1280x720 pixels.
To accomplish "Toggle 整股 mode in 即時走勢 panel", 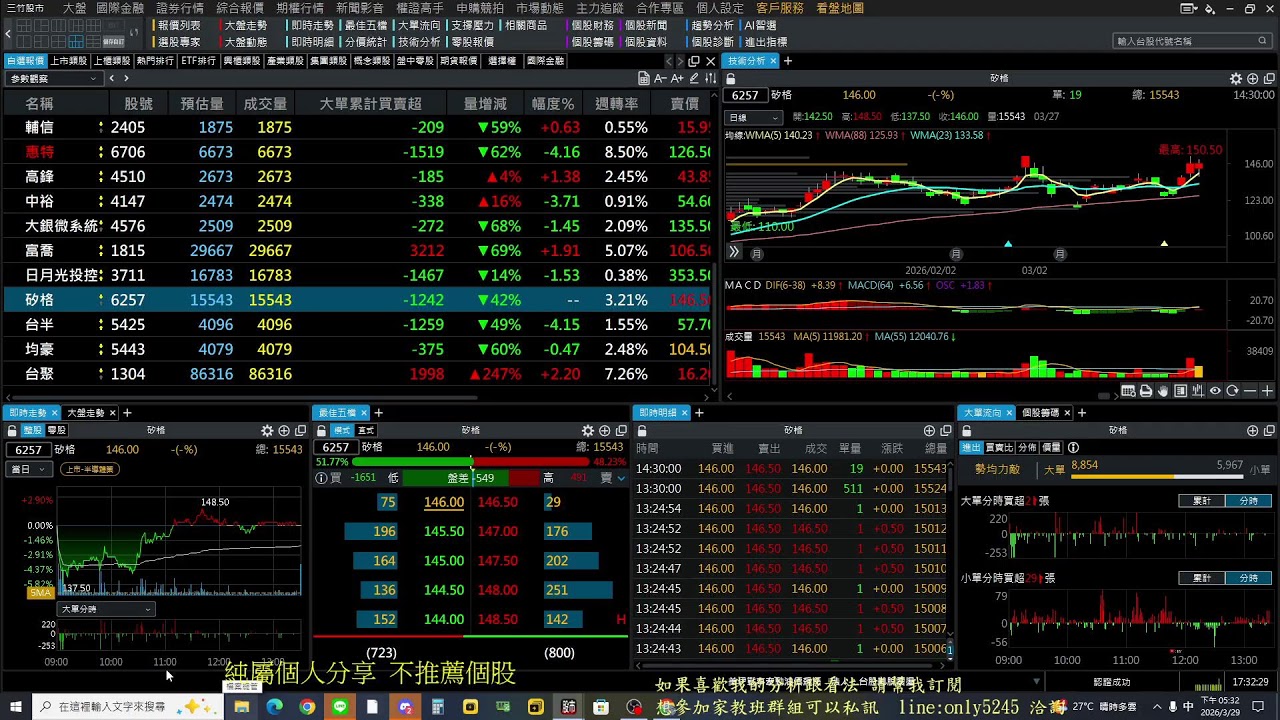I will [x=32, y=431].
